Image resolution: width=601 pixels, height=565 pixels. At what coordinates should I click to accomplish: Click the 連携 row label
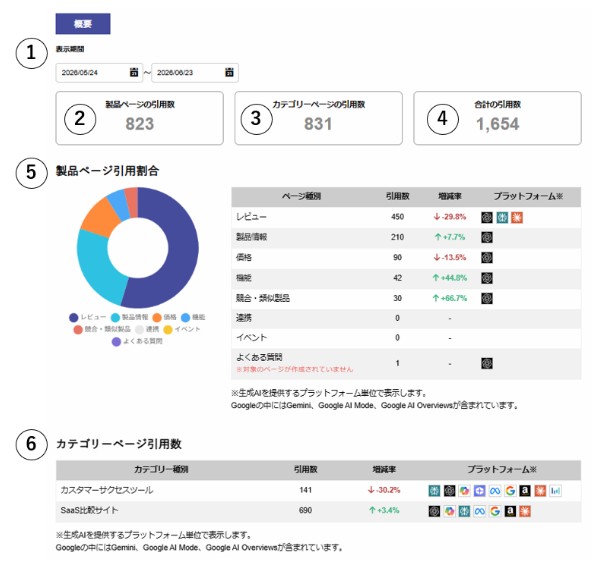point(244,318)
